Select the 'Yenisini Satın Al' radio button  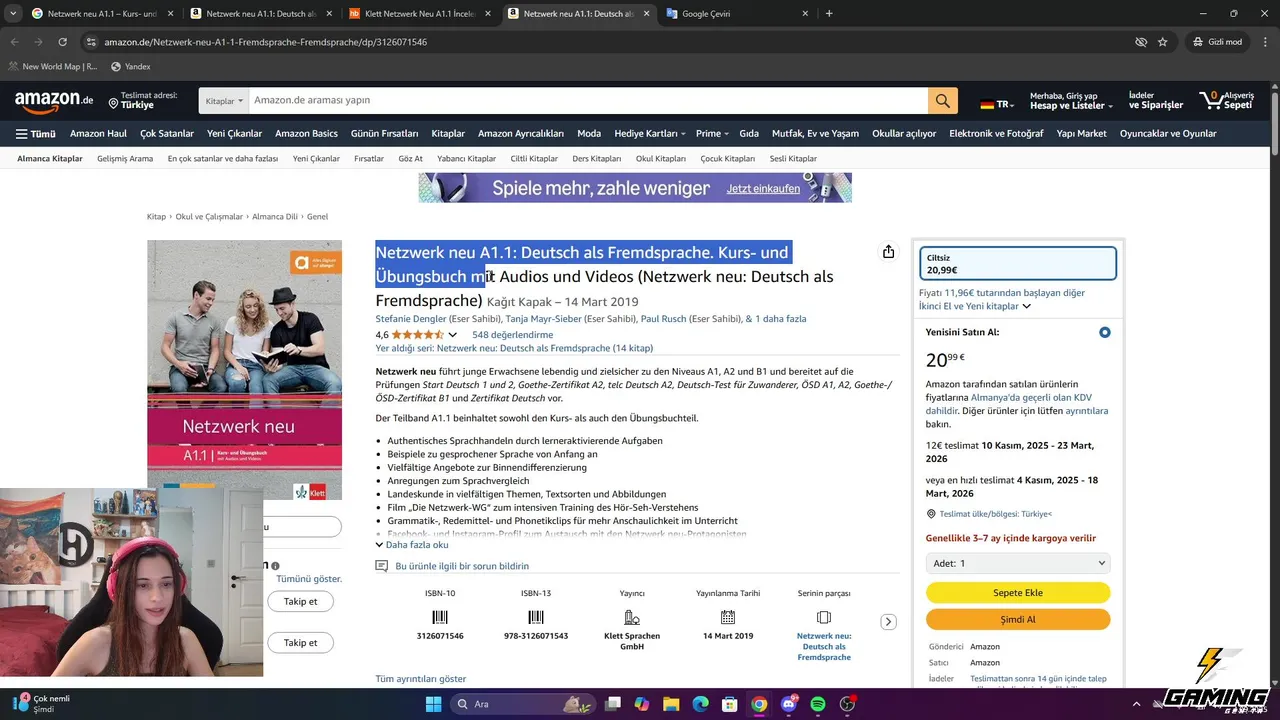[x=1104, y=332]
